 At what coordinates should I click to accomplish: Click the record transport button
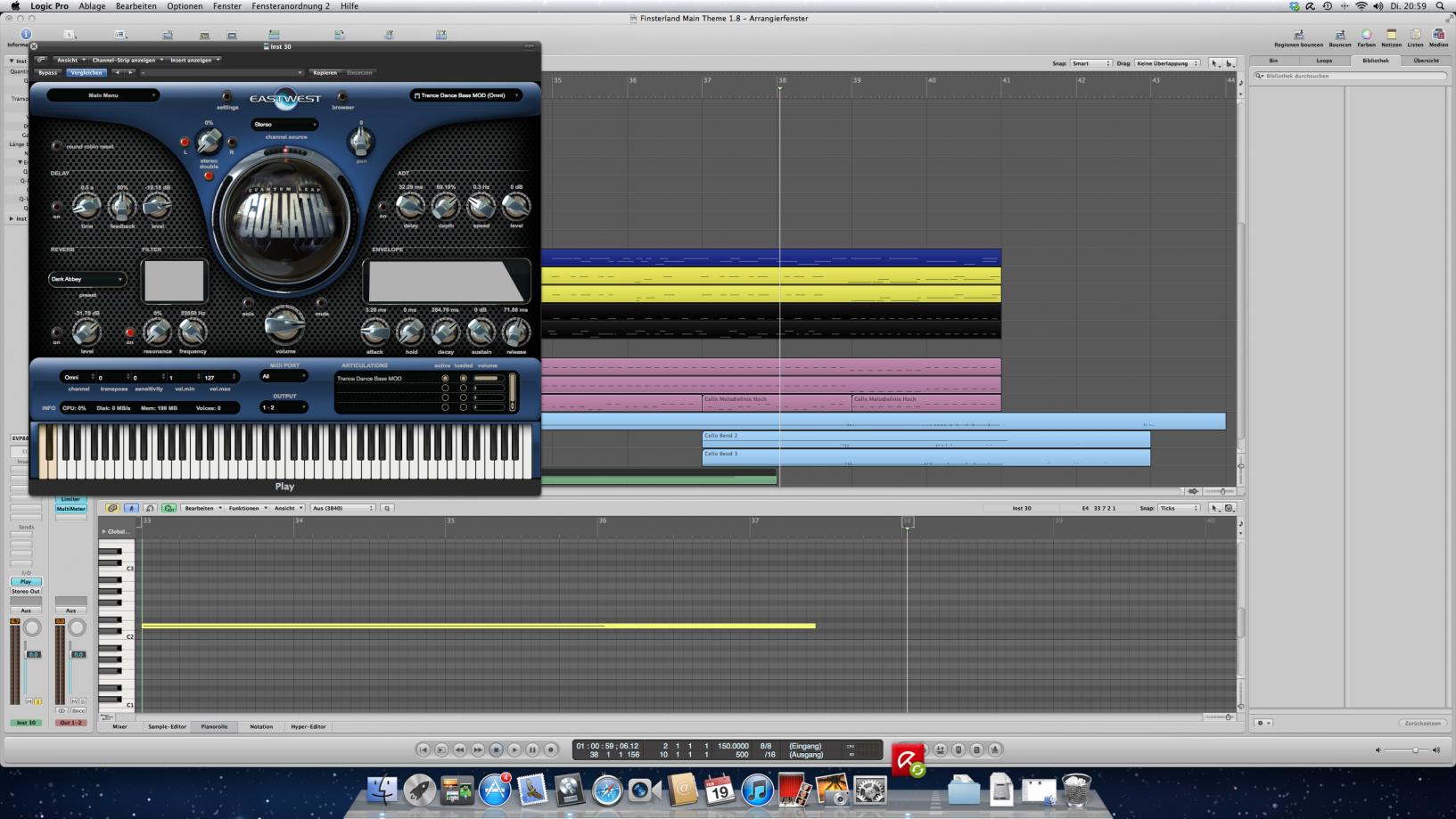point(551,749)
